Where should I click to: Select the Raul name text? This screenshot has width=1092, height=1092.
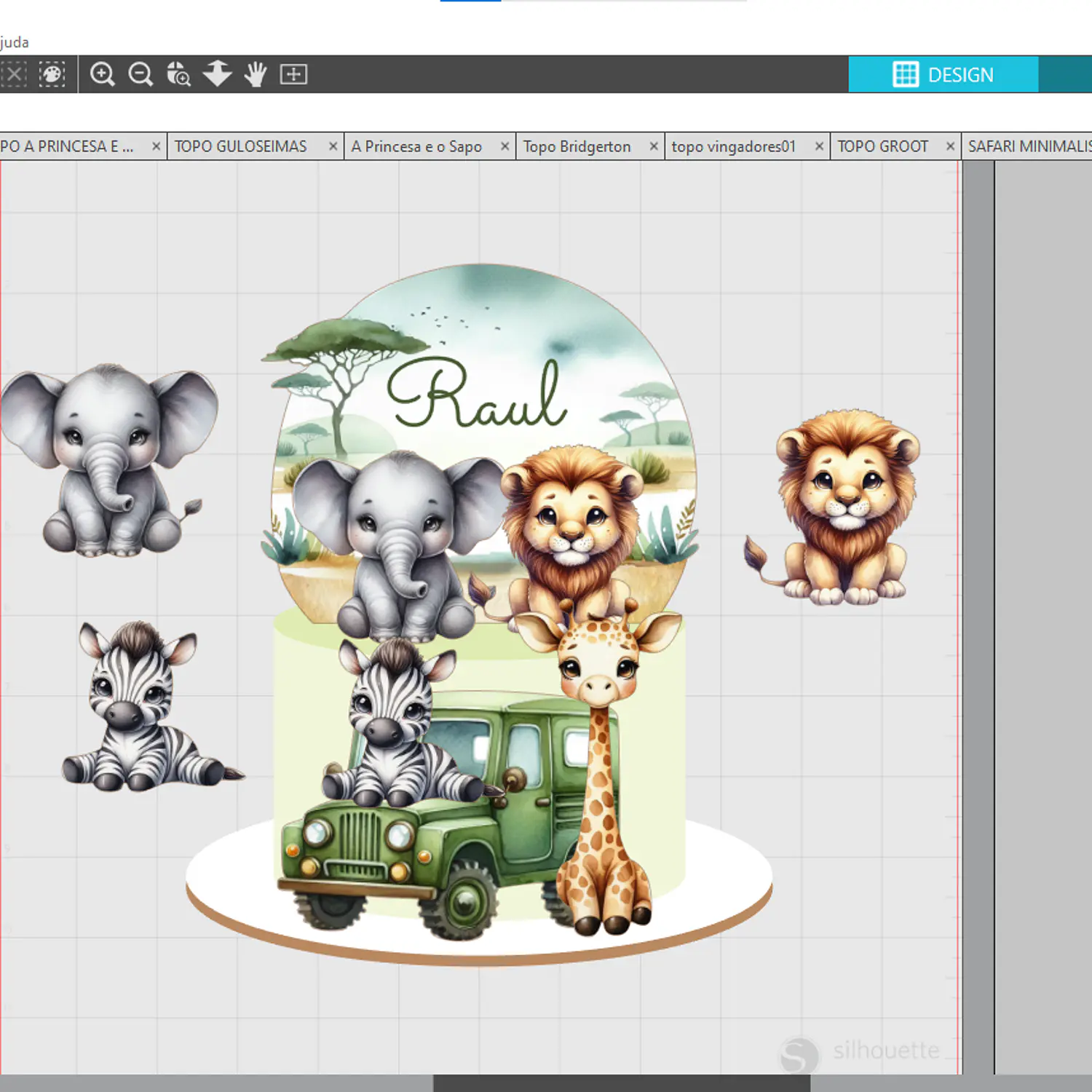coord(476,393)
